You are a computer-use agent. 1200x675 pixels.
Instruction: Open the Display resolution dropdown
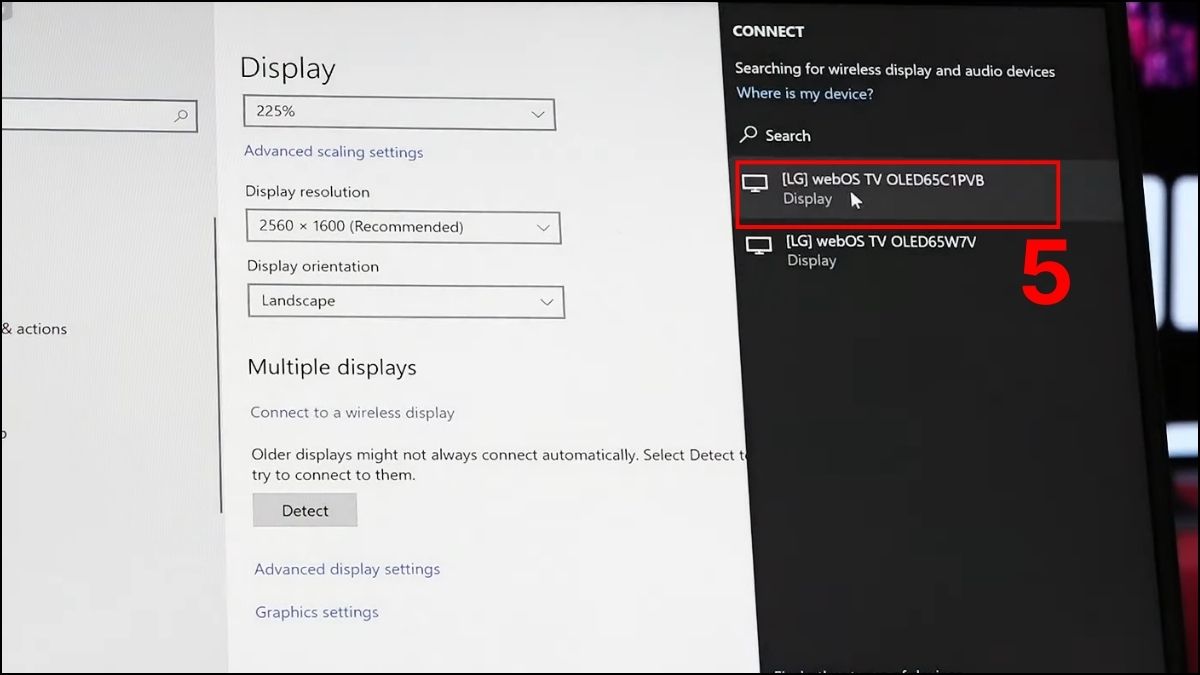pos(403,227)
